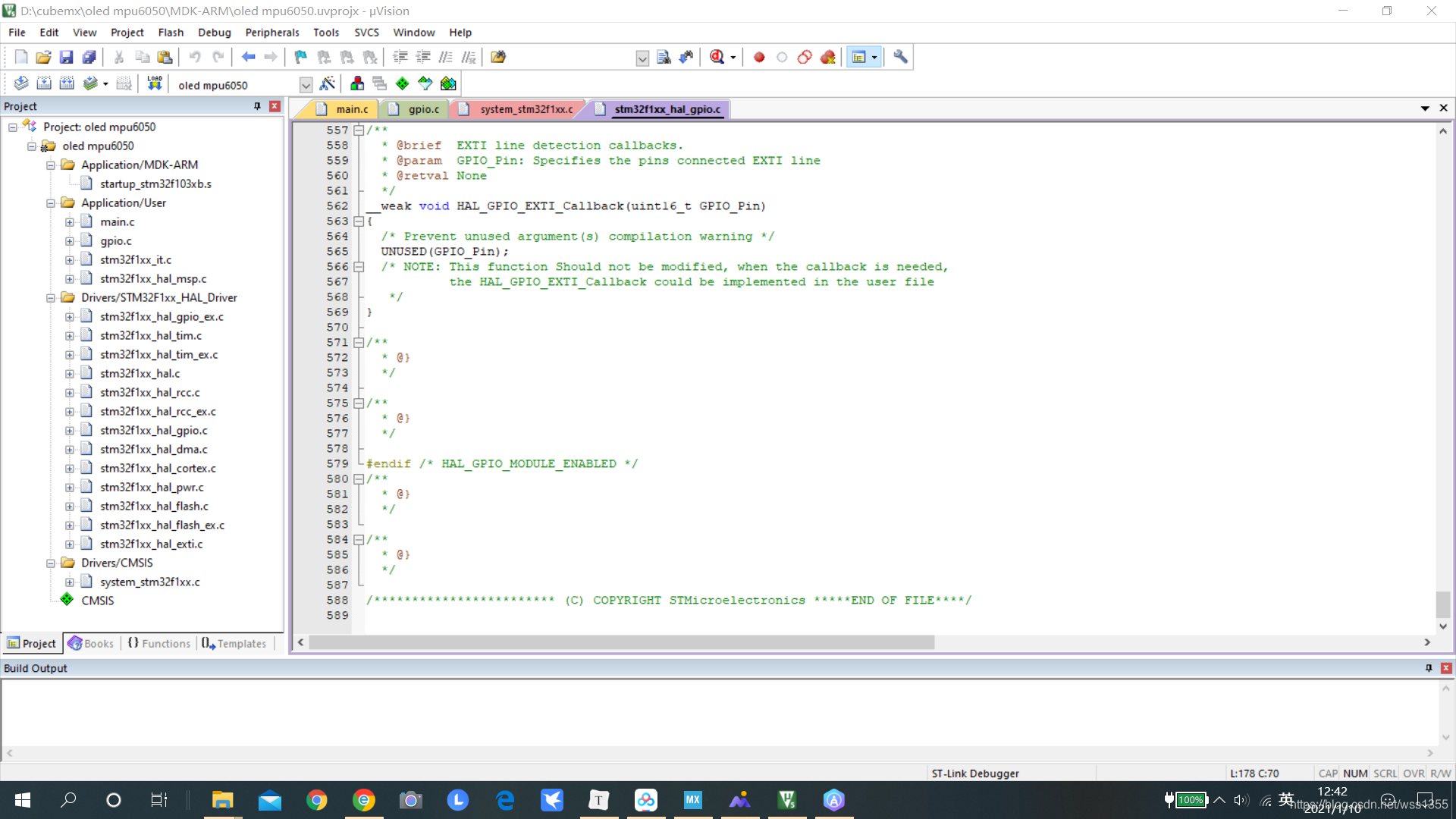This screenshot has width=1456, height=819.
Task: Select stm32f1xx_hal_gpio.c in the project tree
Action: [x=154, y=431]
